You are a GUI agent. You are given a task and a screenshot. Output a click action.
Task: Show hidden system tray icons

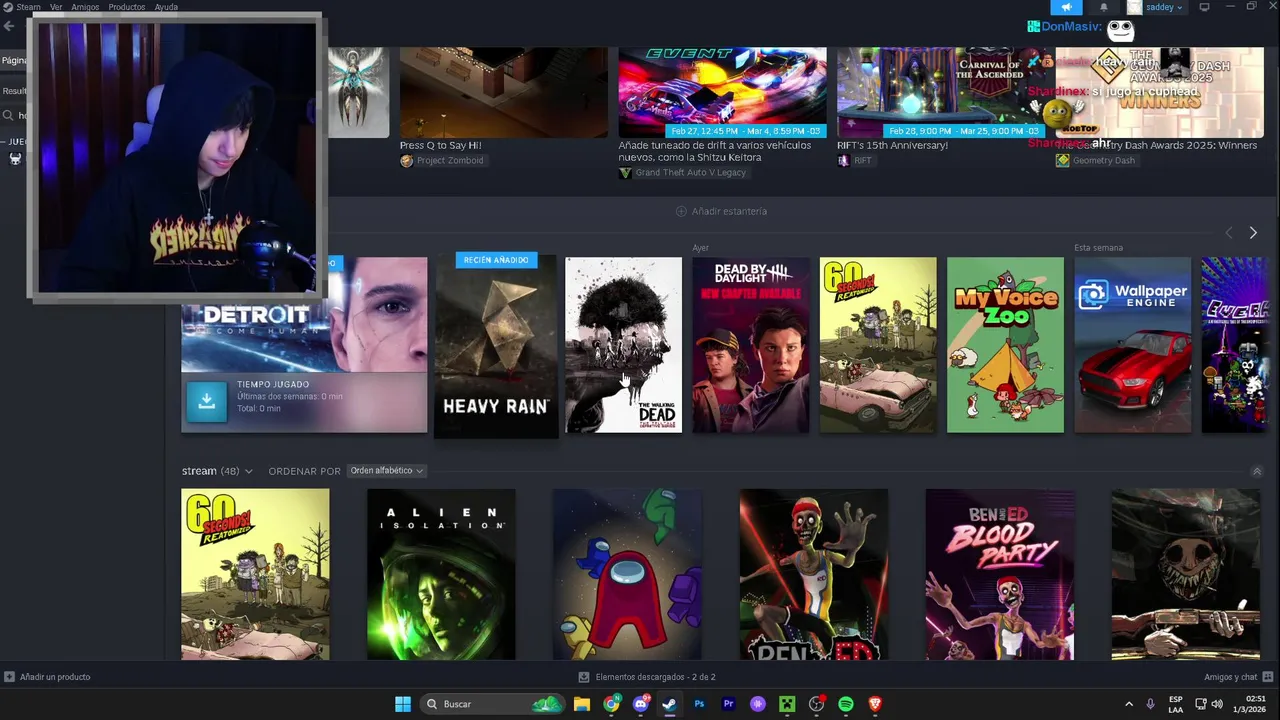pos(1129,704)
